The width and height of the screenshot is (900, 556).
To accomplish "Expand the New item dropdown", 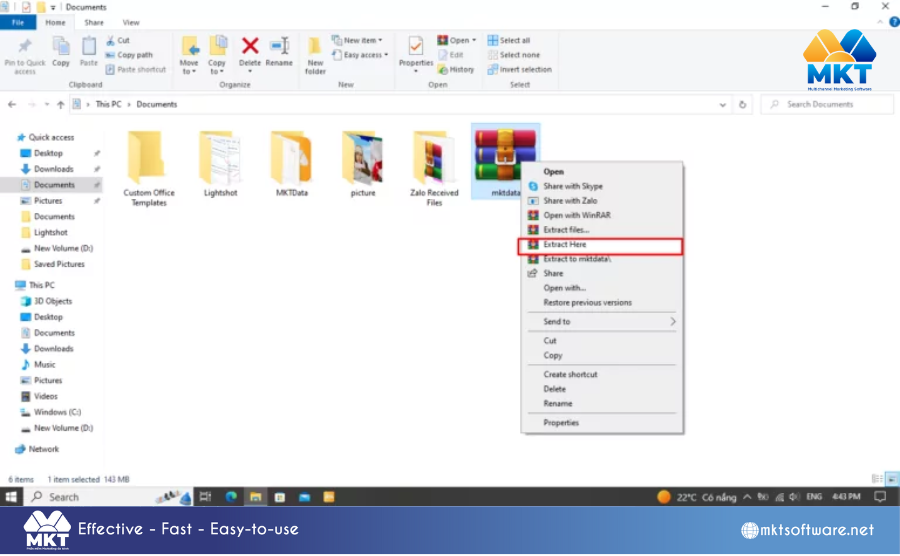I will pos(357,40).
